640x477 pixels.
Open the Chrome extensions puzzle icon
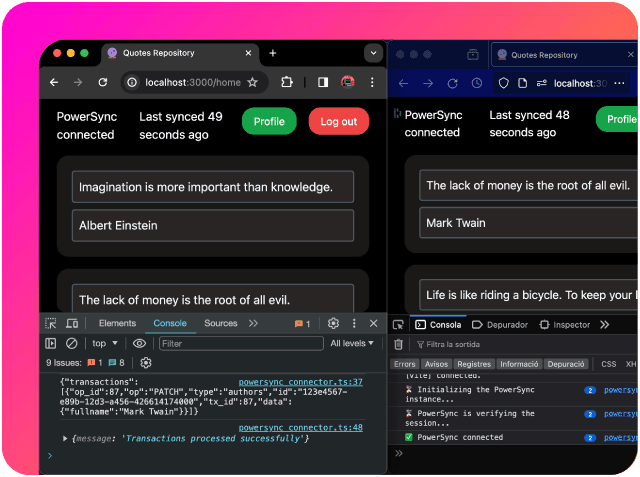click(x=287, y=82)
